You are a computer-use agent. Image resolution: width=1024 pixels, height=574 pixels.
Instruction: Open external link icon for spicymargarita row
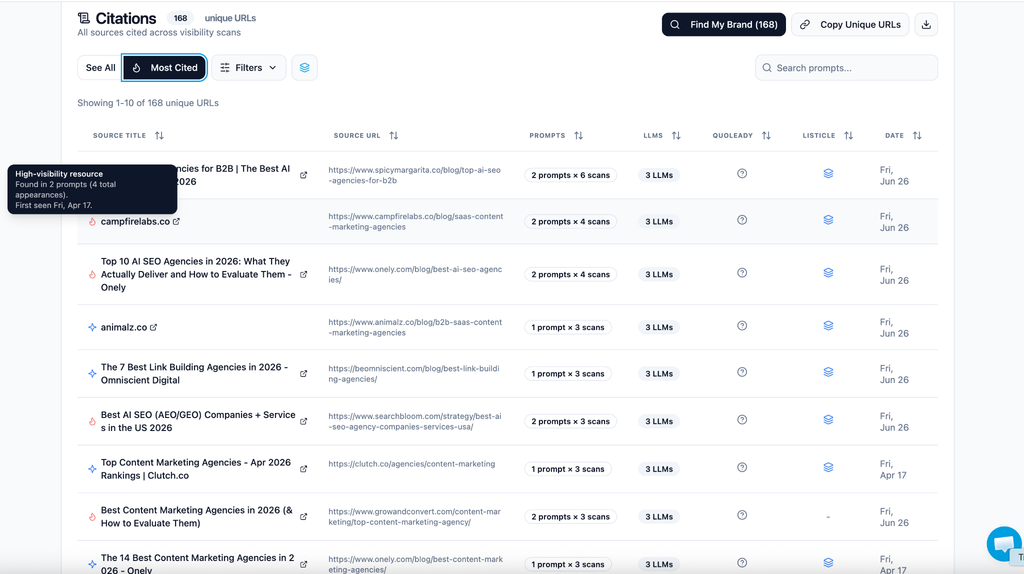tap(304, 175)
